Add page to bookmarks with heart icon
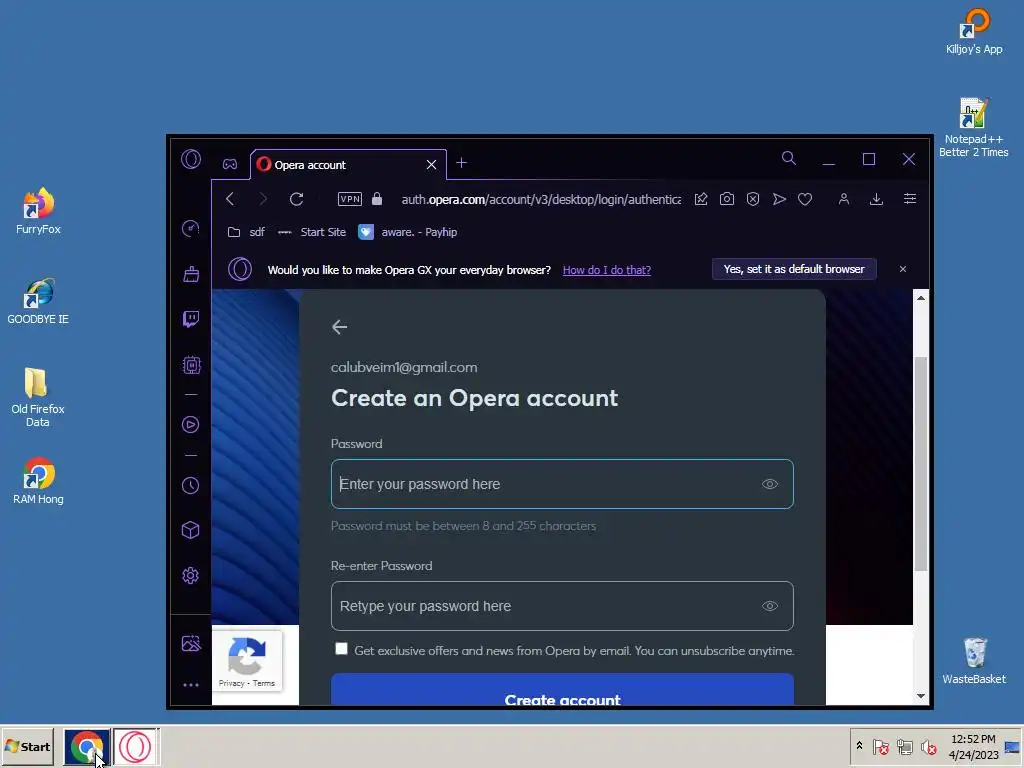Image resolution: width=1024 pixels, height=768 pixels. [x=805, y=199]
